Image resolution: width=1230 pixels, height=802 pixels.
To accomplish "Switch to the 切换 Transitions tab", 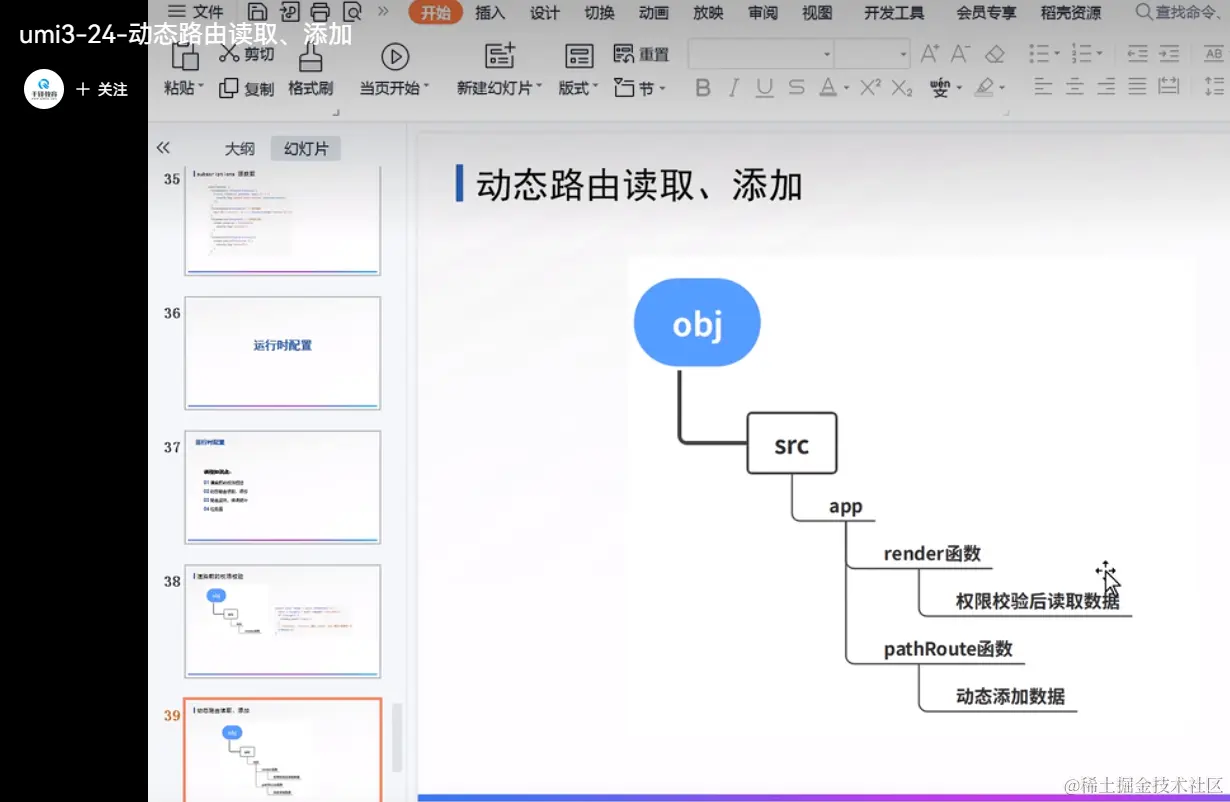I will point(599,13).
